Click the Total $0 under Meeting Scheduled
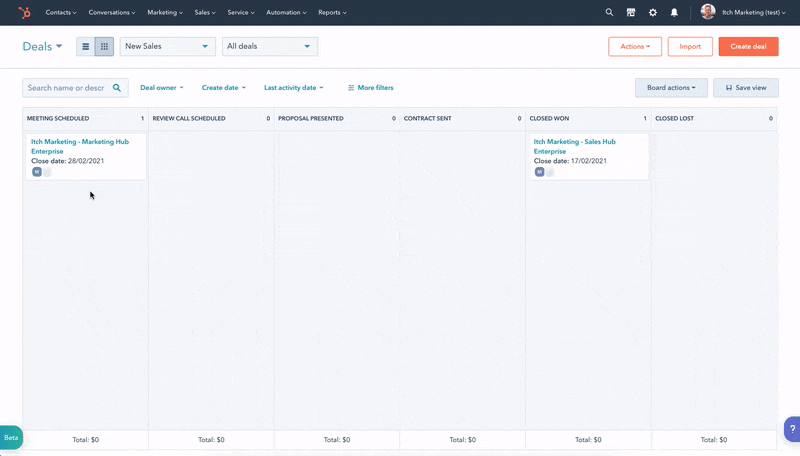This screenshot has height=456, width=800. tap(86, 440)
